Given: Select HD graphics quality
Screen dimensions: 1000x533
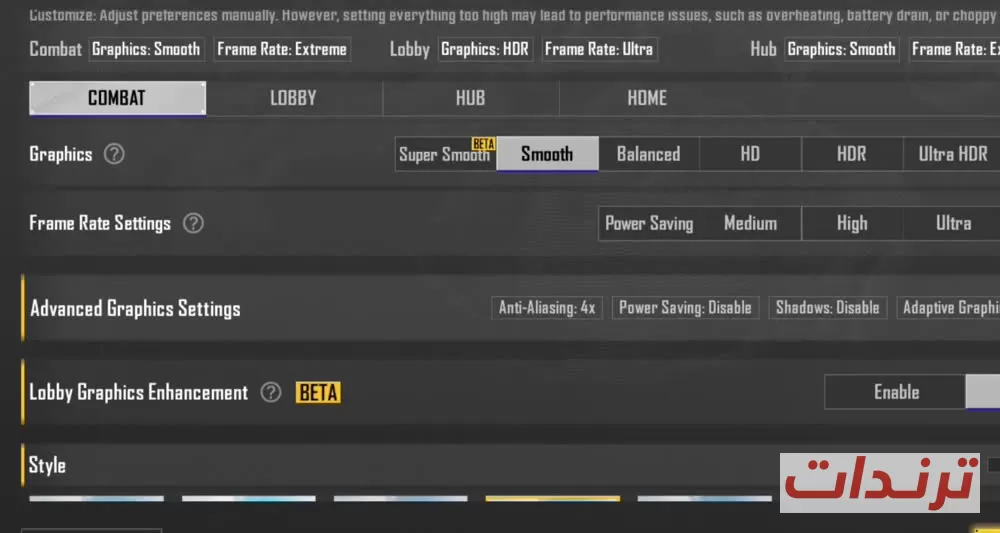Looking at the screenshot, I should tap(750, 154).
